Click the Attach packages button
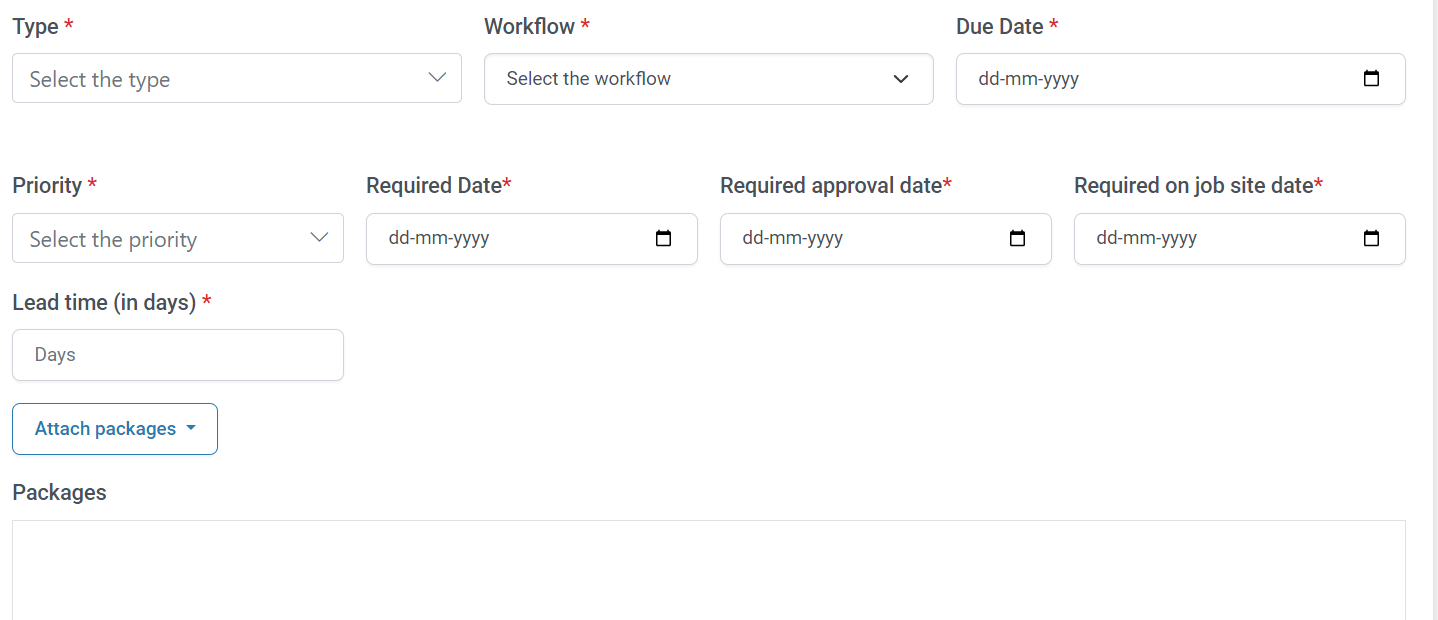1438x620 pixels. (106, 429)
